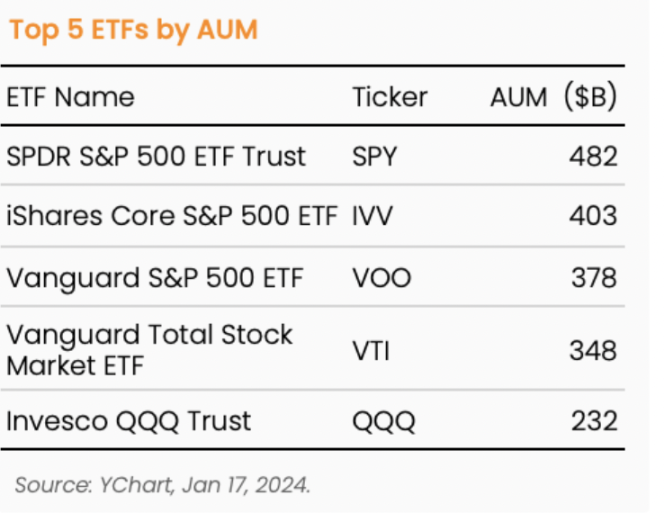The image size is (664, 513).
Task: Click the 482 AUM value
Action: [x=593, y=156]
